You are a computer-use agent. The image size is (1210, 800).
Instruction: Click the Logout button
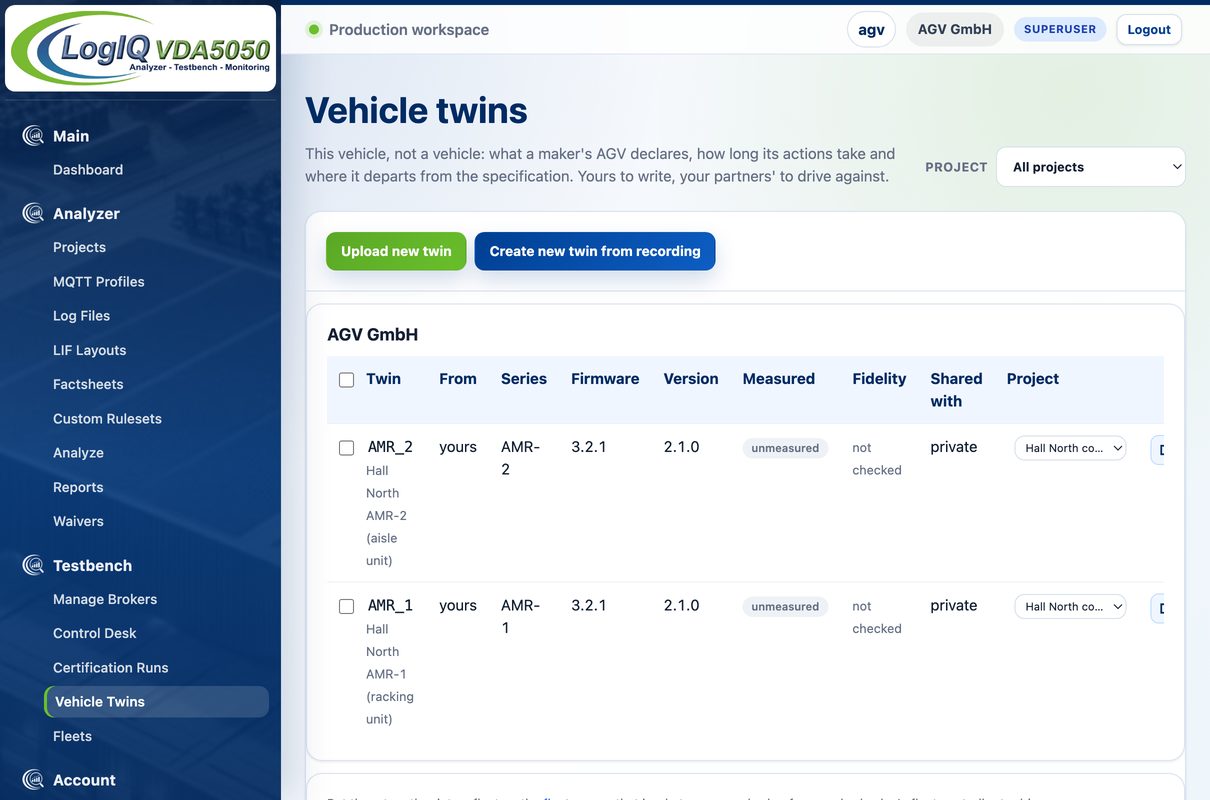(1149, 29)
